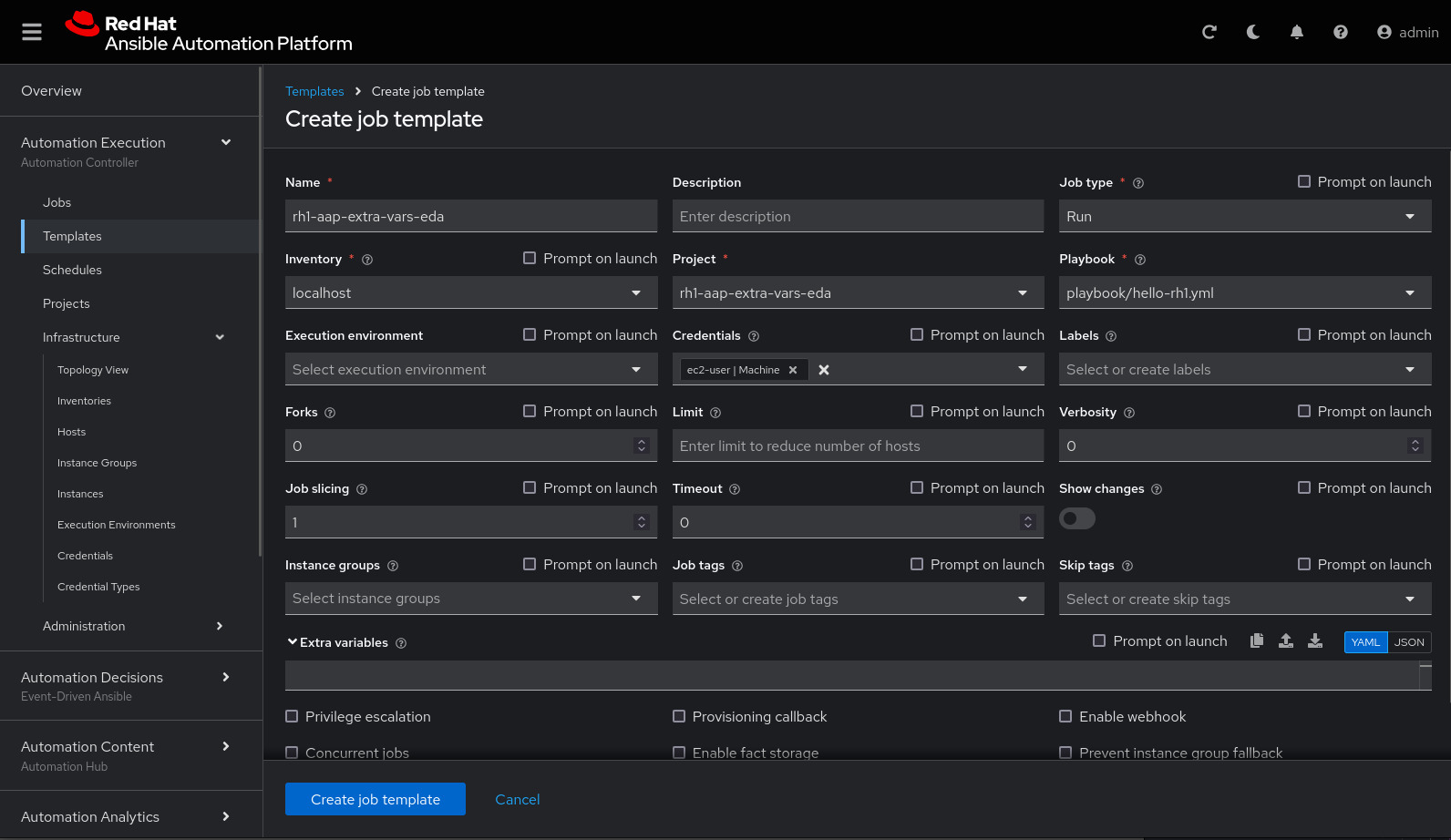Open Select or create labels dropdown

(1245, 369)
